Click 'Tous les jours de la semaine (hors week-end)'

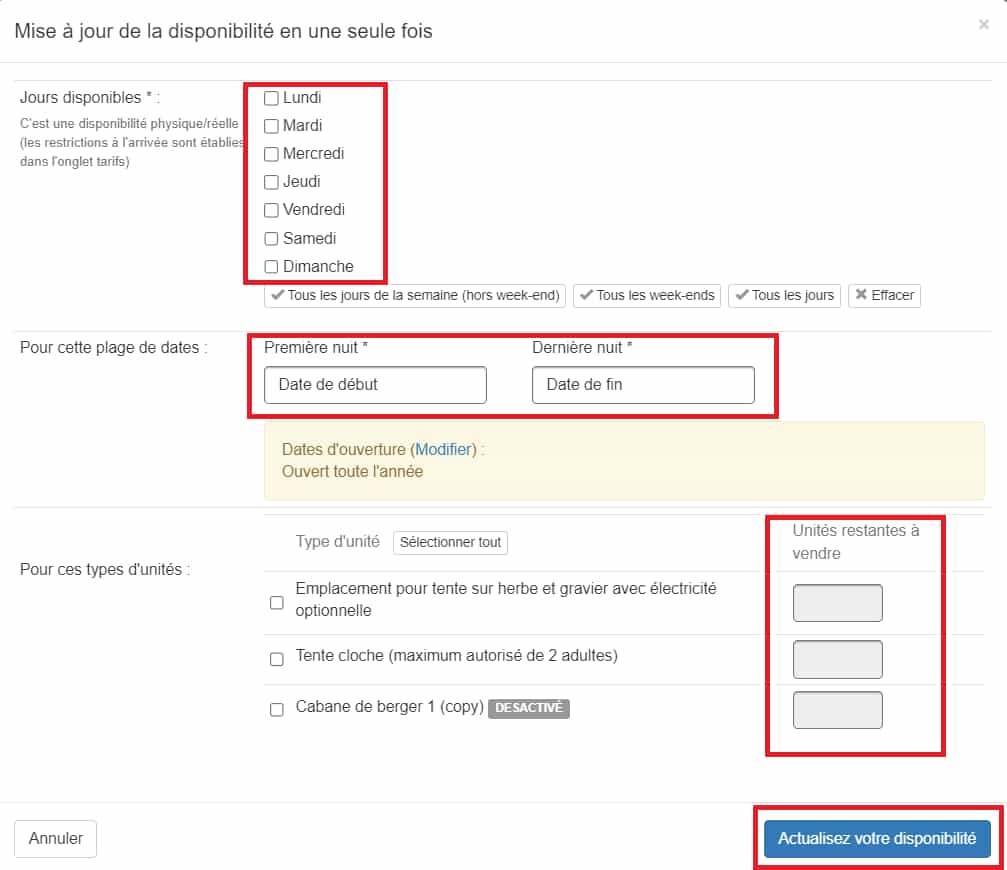[x=415, y=295]
